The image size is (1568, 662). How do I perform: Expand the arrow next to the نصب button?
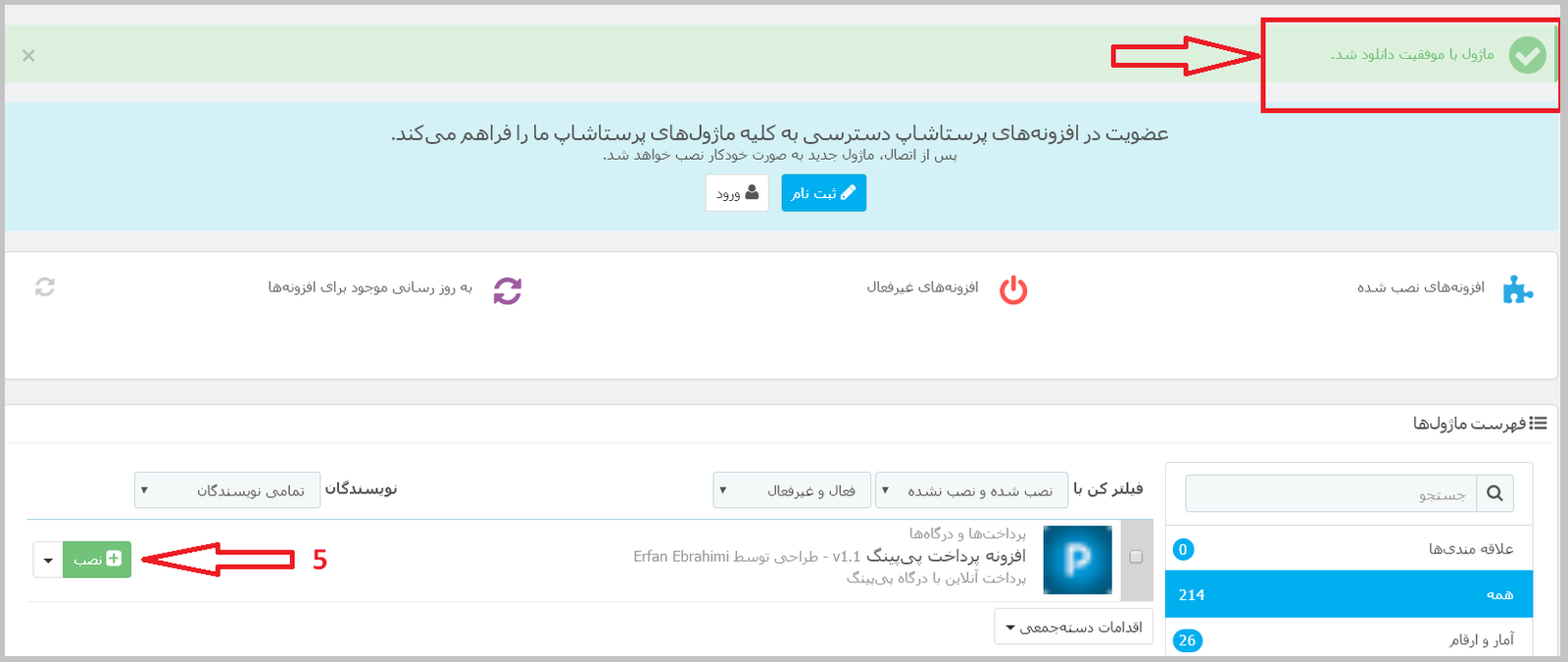click(x=48, y=559)
